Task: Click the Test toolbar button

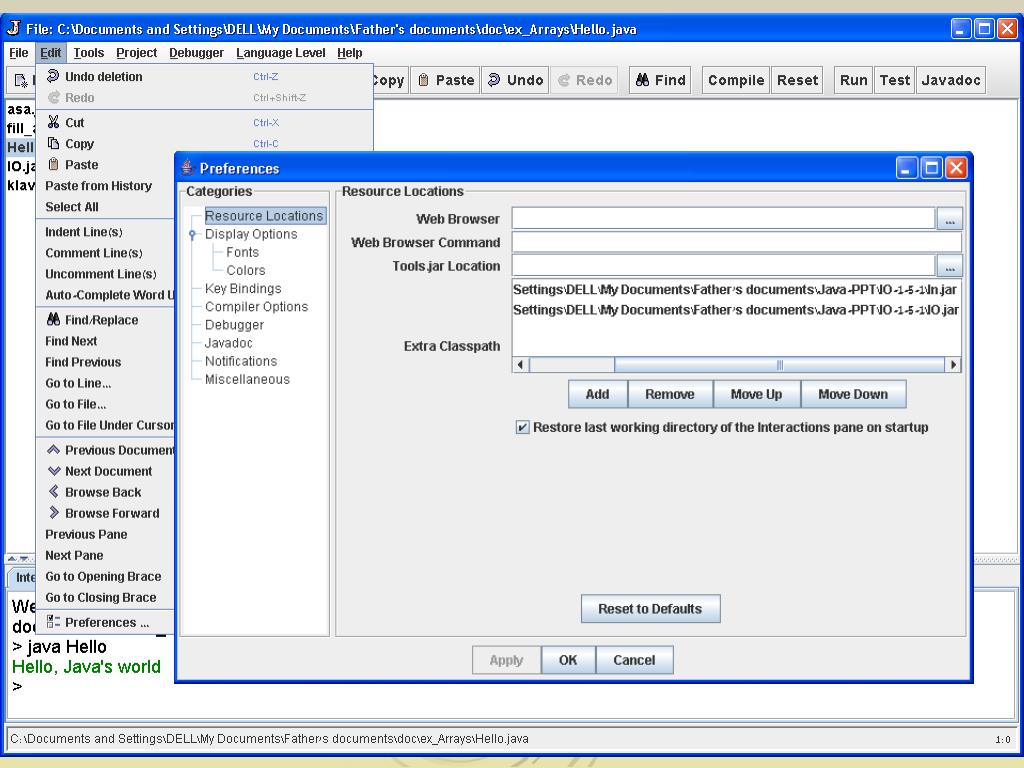Action: pyautogui.click(x=894, y=80)
